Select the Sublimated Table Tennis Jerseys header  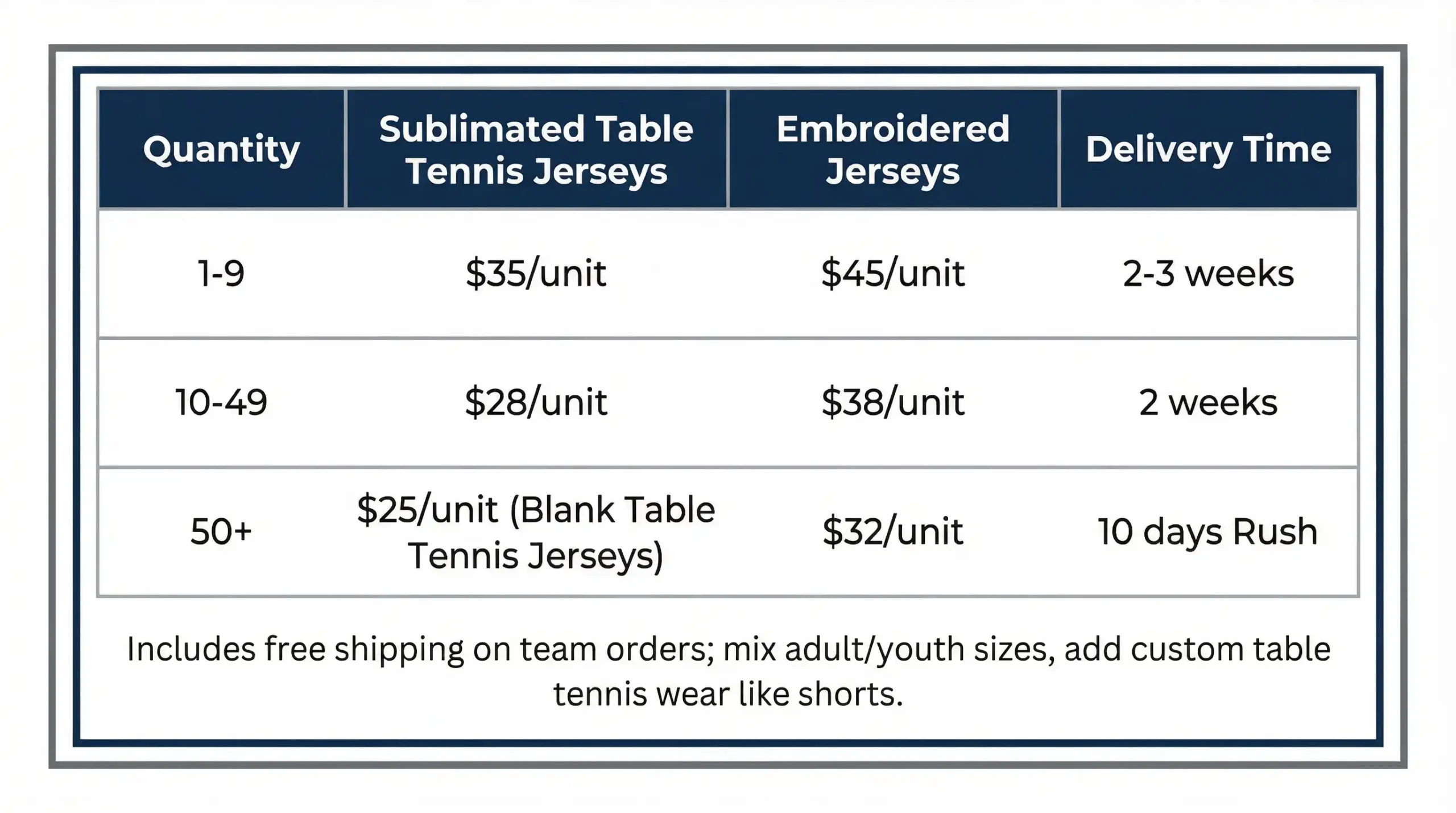[536, 150]
